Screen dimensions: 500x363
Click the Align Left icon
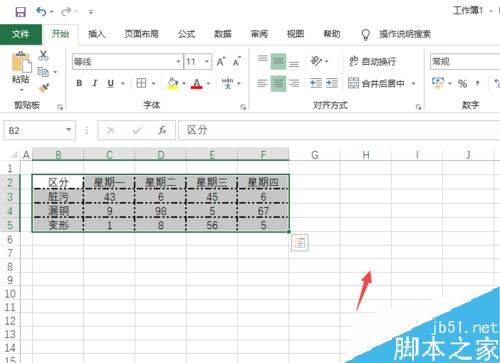point(263,83)
